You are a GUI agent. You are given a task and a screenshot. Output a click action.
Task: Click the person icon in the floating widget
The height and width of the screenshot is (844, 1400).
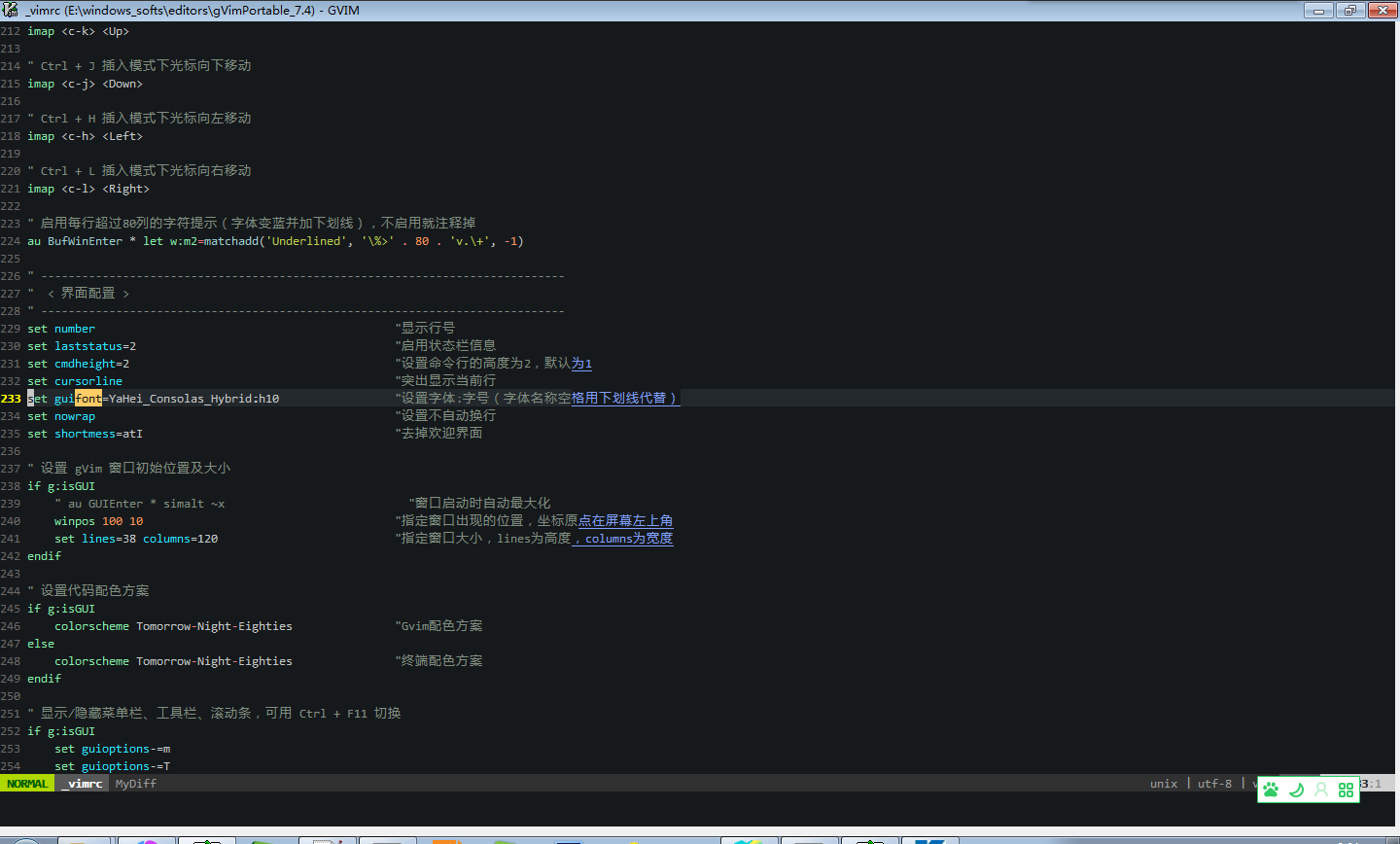pyautogui.click(x=1321, y=789)
